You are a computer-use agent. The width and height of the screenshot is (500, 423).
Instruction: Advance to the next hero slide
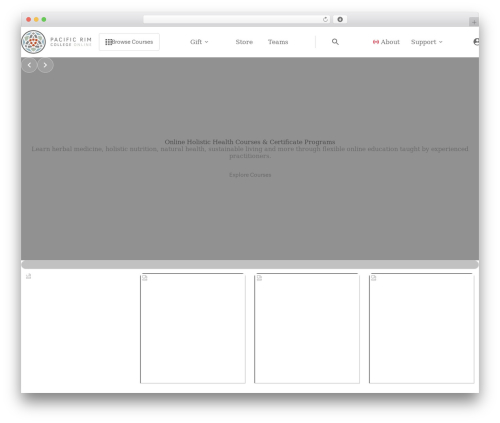tap(45, 65)
